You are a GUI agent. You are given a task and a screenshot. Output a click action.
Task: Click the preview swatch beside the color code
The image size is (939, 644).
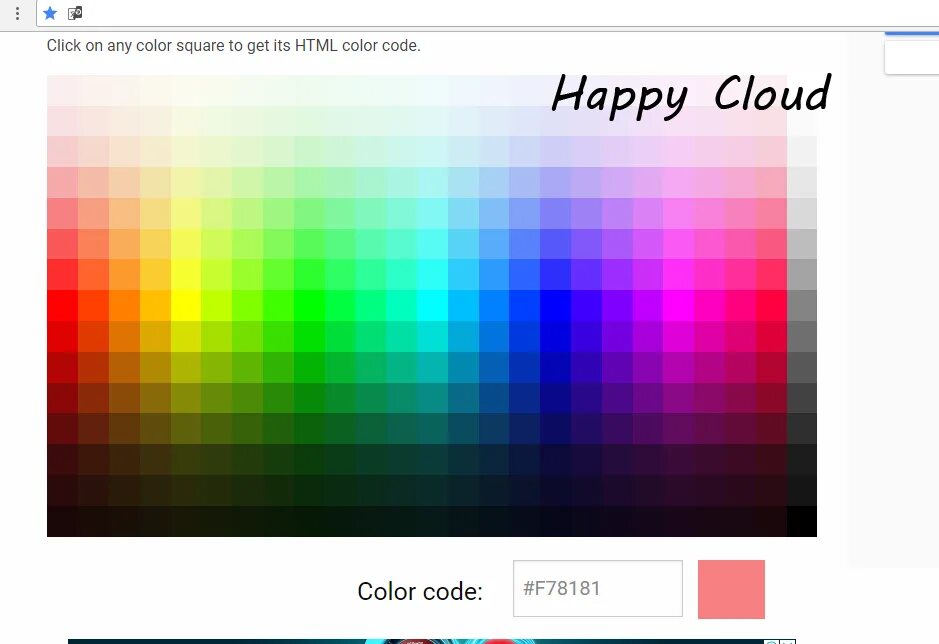click(731, 589)
